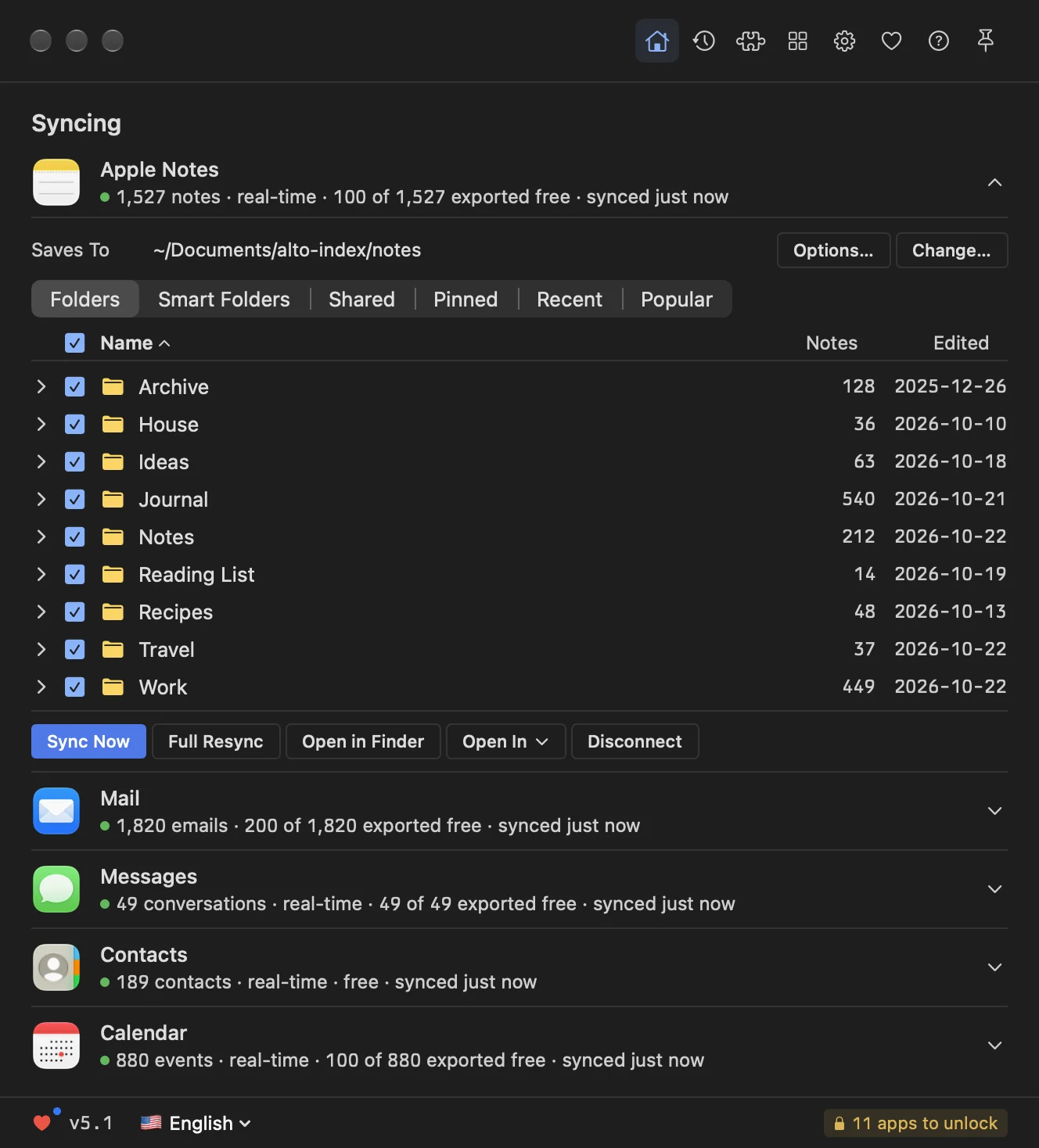
Task: Click the Sync Now button
Action: coord(88,741)
